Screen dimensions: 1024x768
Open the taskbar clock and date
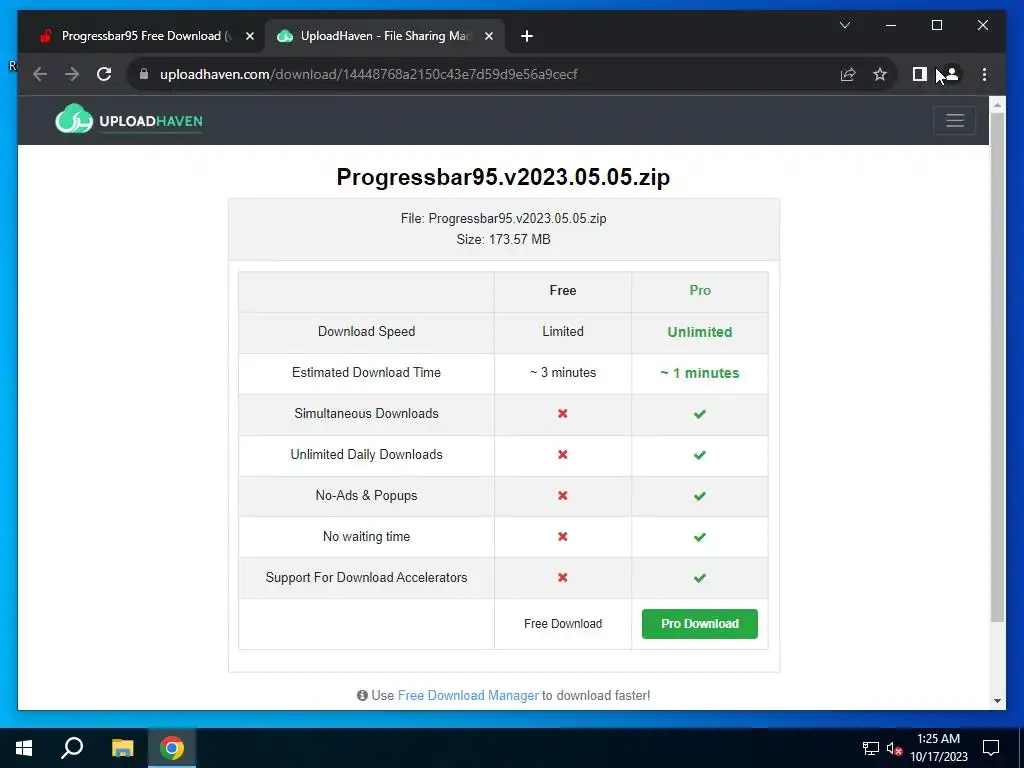click(938, 748)
